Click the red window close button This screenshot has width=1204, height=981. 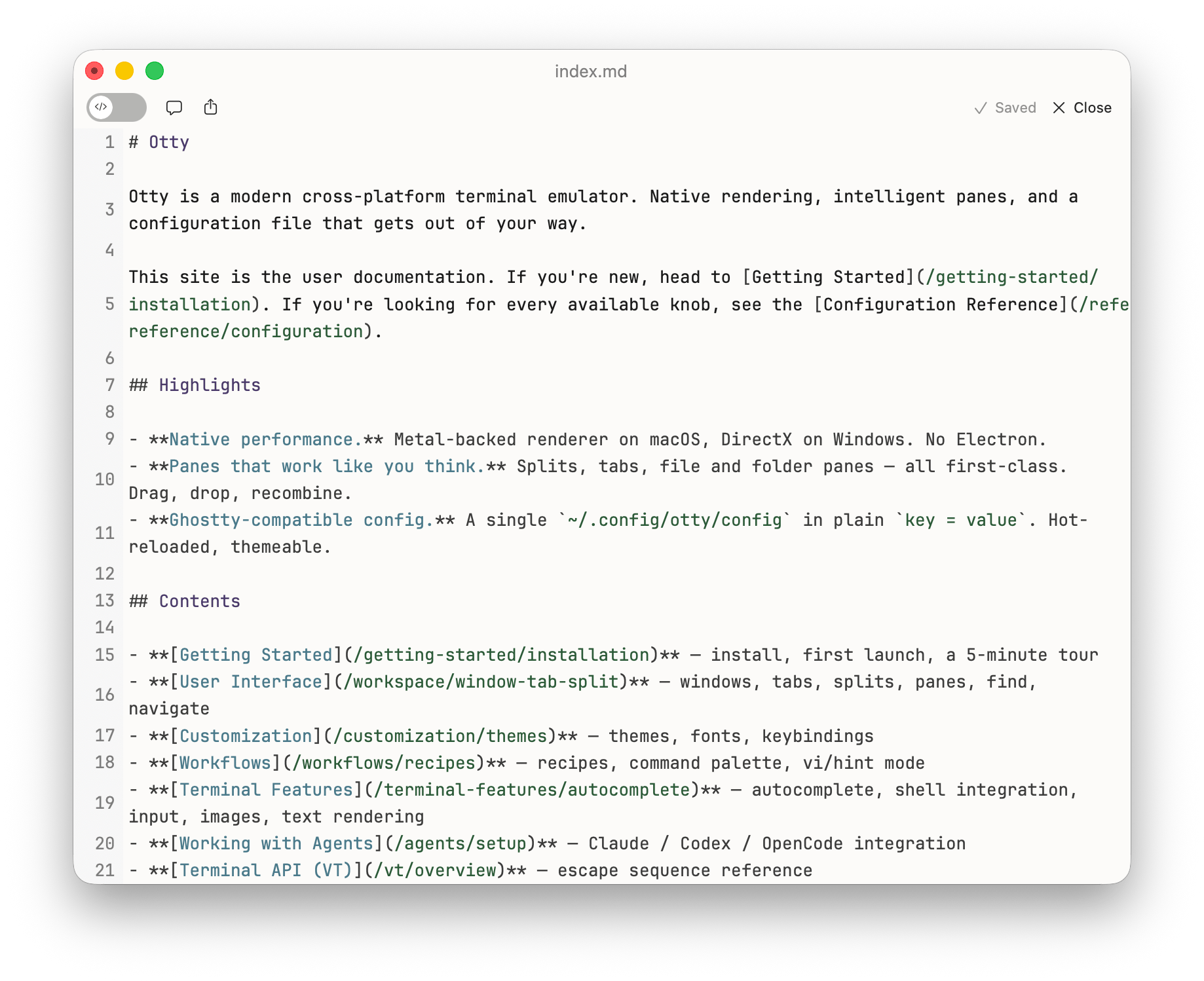point(95,71)
